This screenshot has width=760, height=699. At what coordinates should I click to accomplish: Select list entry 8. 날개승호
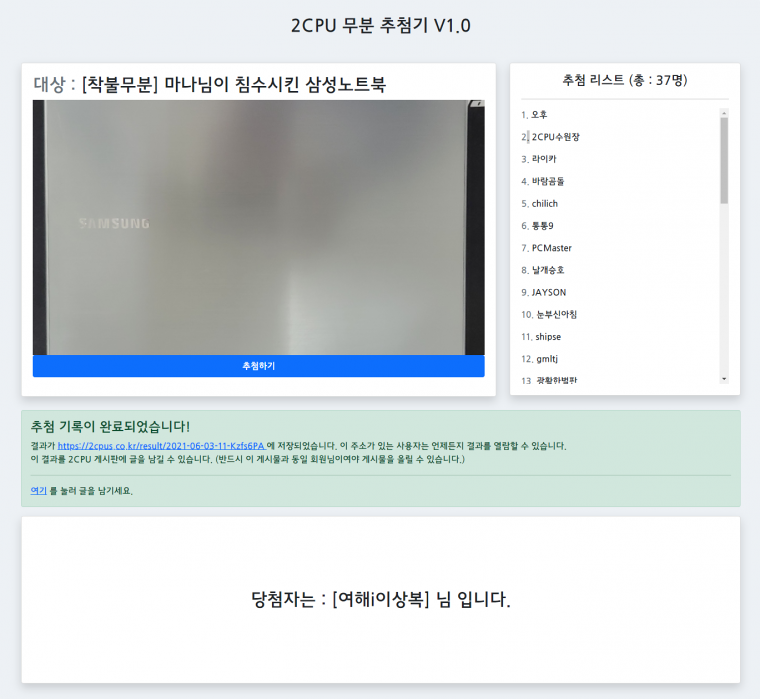click(x=542, y=270)
